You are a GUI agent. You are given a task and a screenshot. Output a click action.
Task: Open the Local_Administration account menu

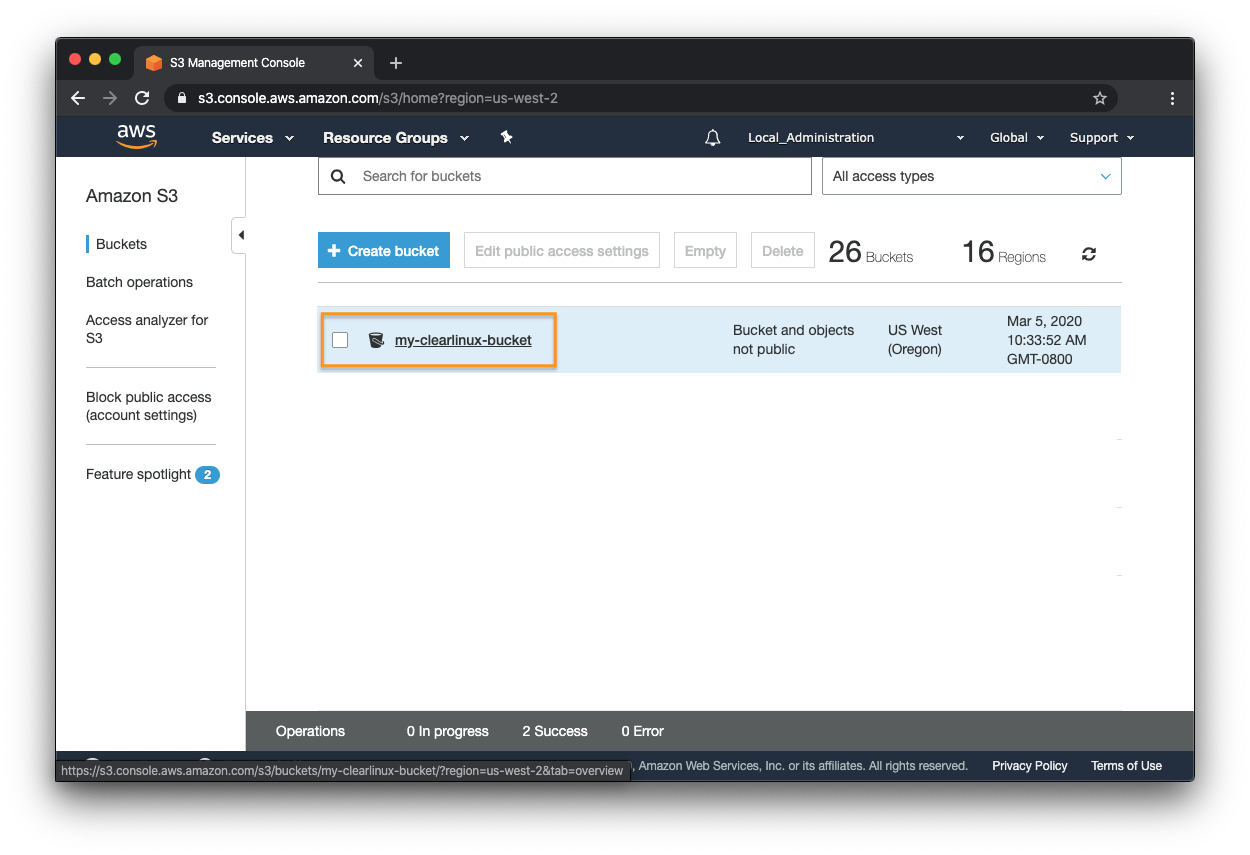pos(856,138)
